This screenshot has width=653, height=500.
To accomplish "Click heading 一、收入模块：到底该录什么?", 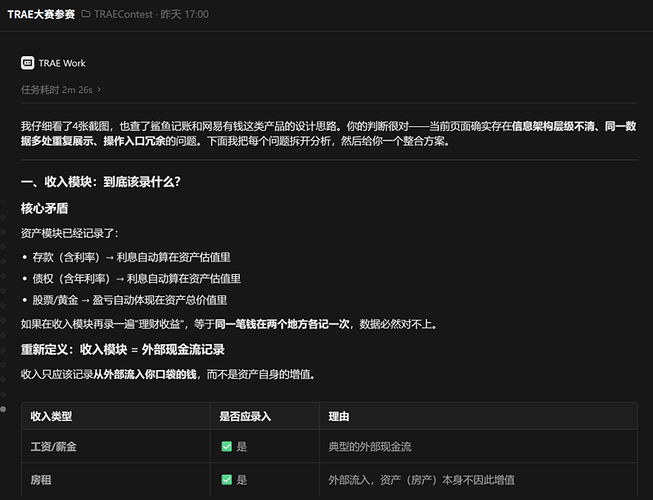I will pos(101,182).
